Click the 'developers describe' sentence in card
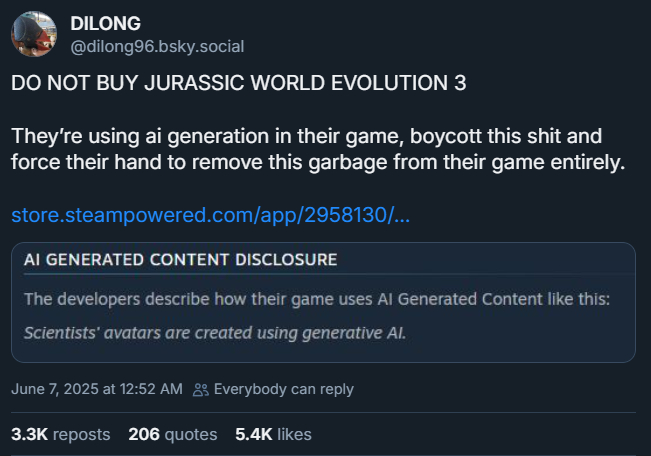651x456 pixels. (x=316, y=298)
